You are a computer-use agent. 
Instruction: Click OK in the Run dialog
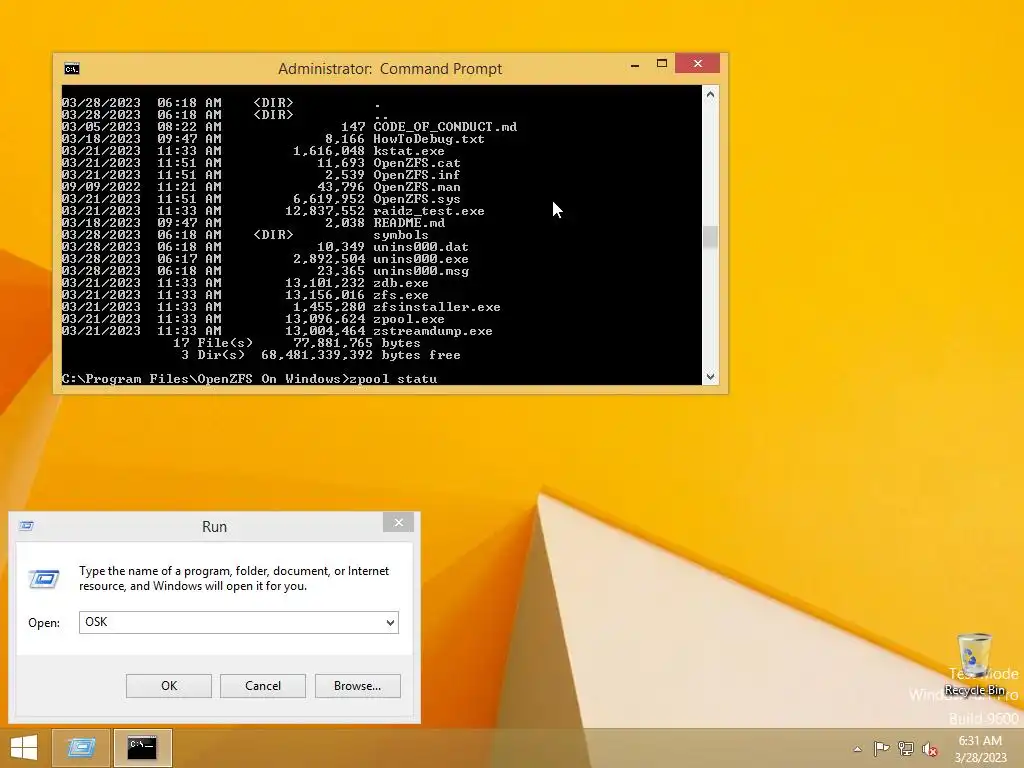click(x=168, y=686)
